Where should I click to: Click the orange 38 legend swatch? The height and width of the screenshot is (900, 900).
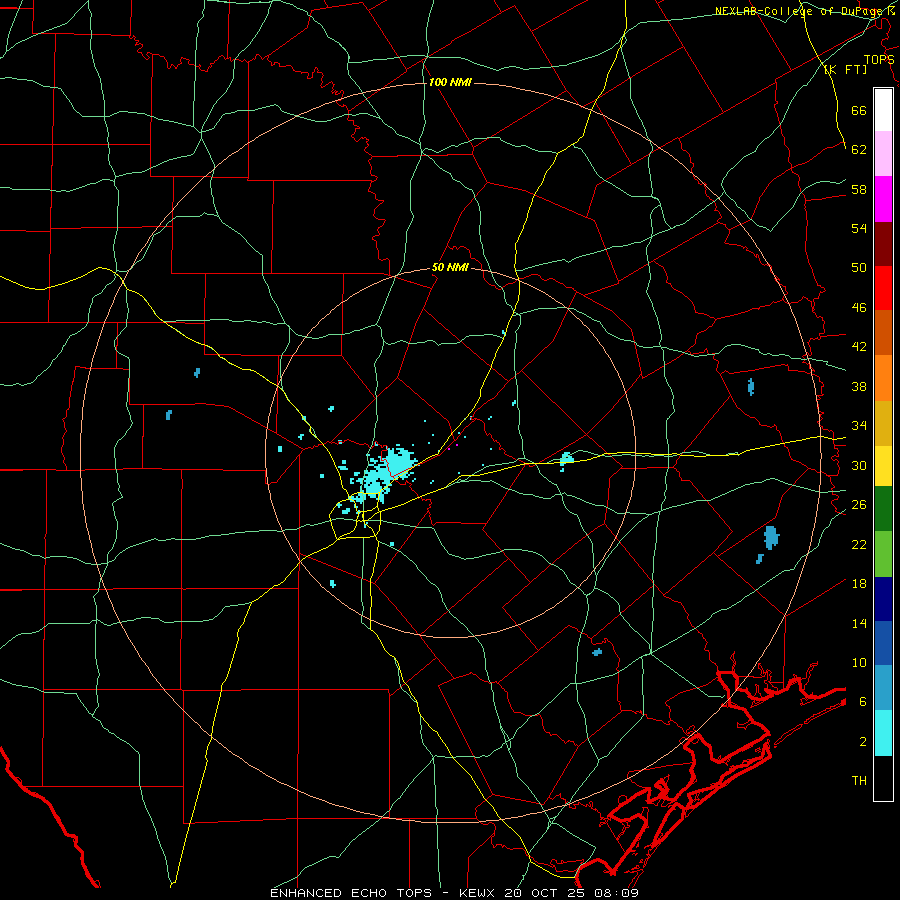click(x=883, y=378)
